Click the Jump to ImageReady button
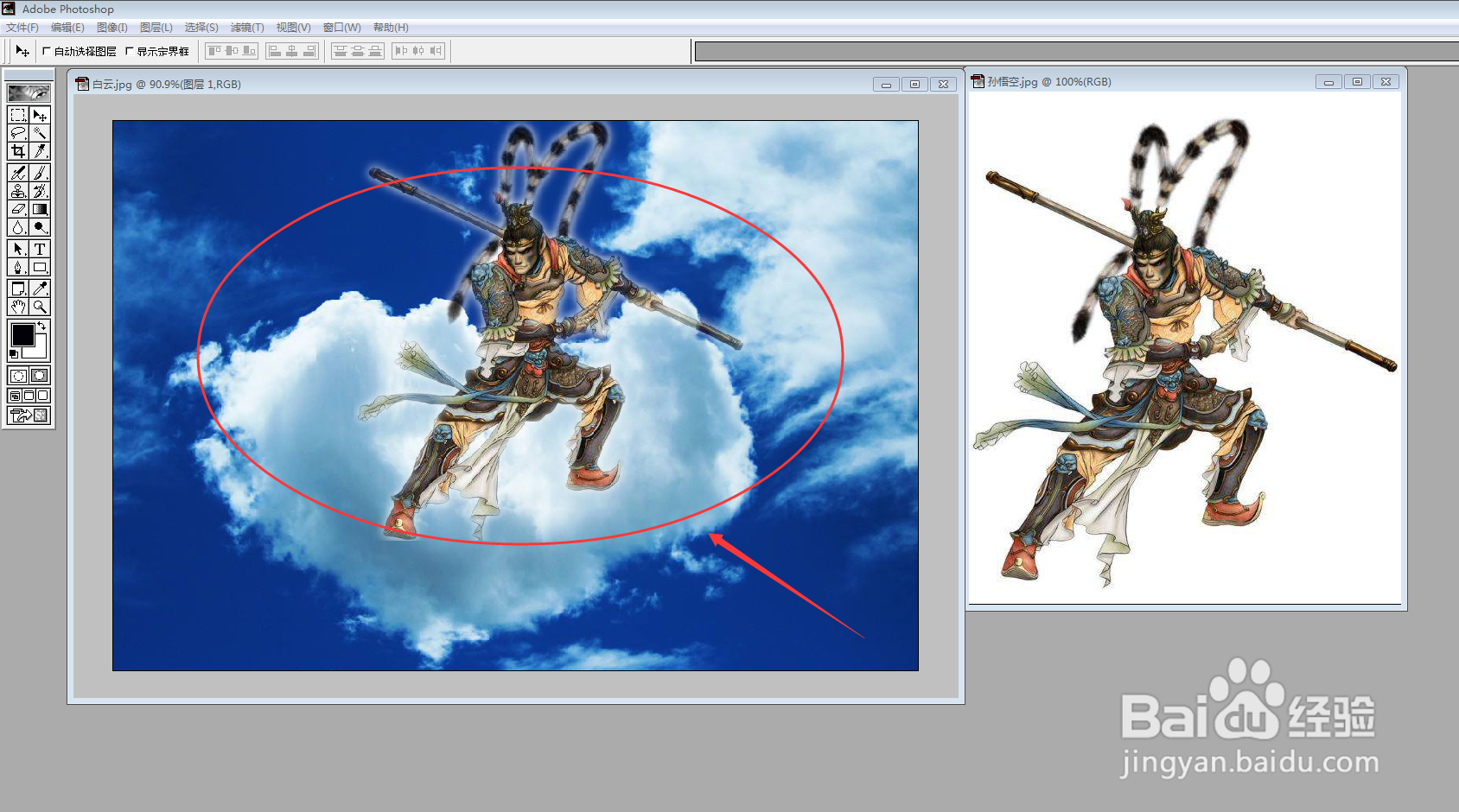 coord(29,415)
